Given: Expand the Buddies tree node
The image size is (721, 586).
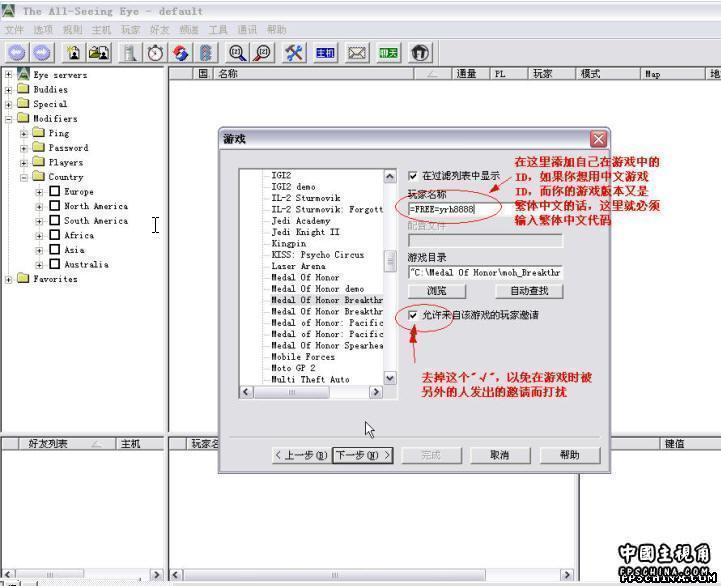Looking at the screenshot, I should 8,90.
